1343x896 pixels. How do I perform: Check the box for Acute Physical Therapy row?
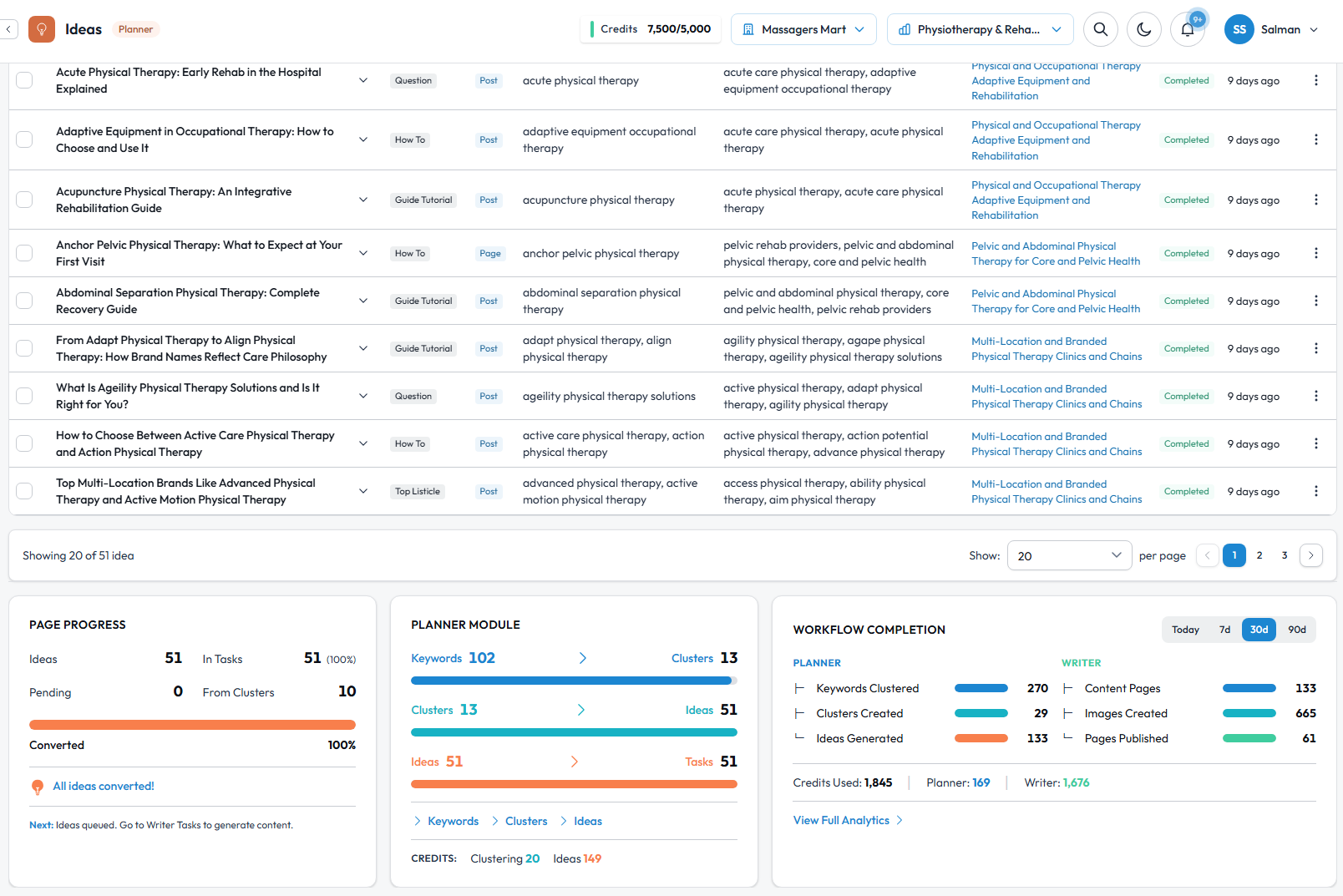tap(25, 80)
